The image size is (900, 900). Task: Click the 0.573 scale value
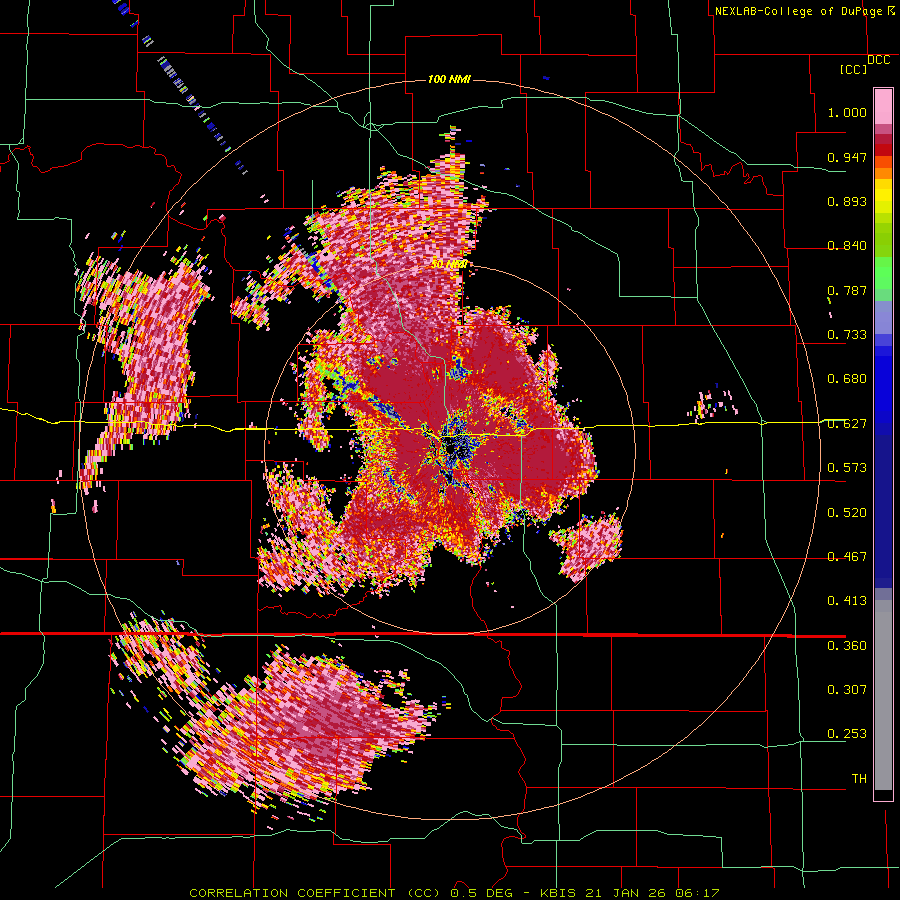pyautogui.click(x=847, y=468)
